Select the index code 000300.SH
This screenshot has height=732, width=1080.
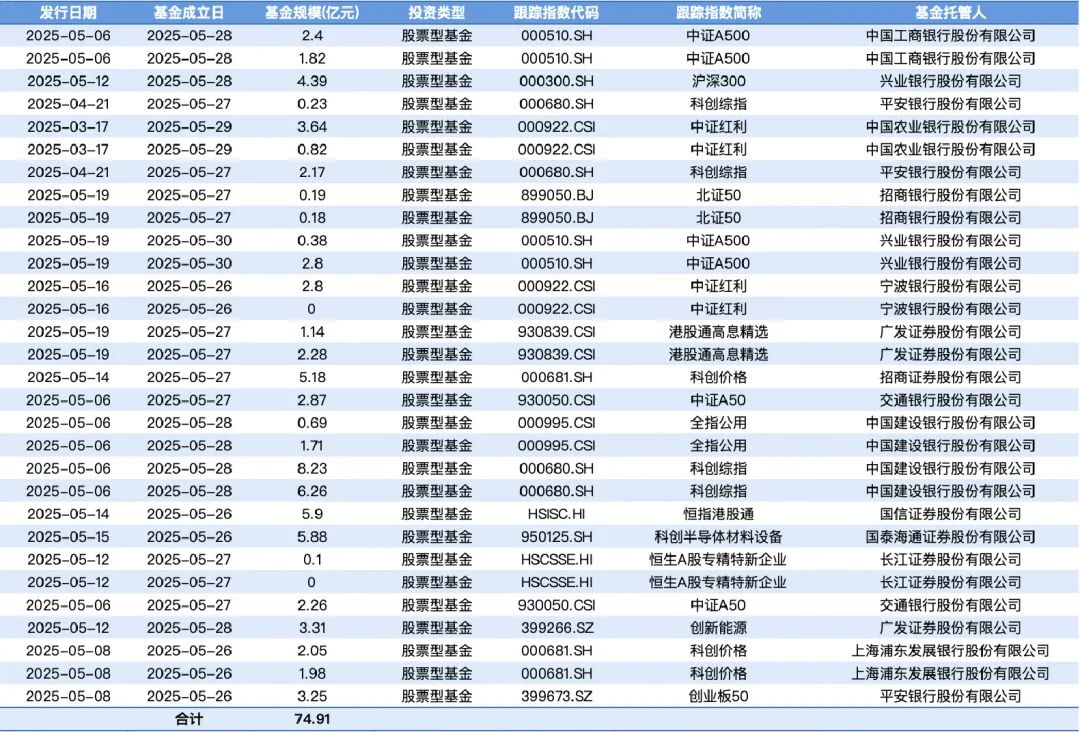[x=556, y=81]
